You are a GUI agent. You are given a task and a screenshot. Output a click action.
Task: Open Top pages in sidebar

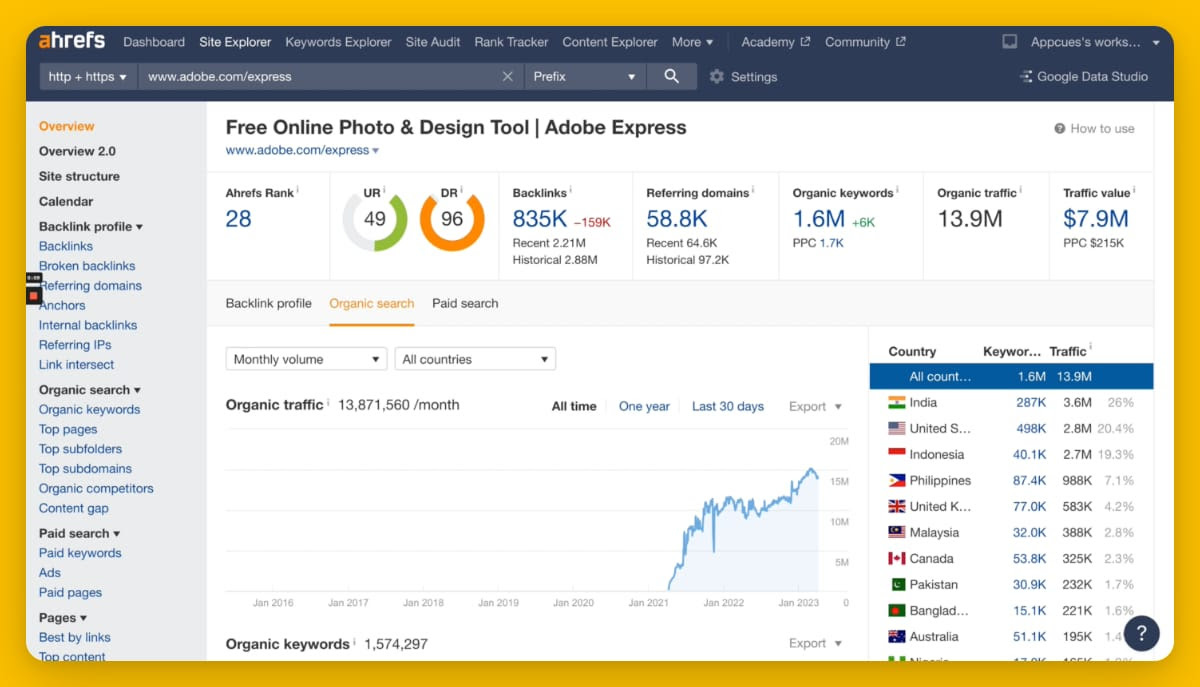pos(68,429)
